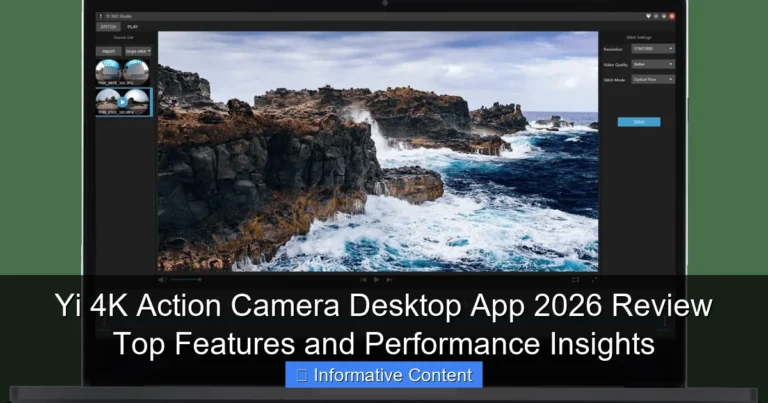
Task: Click the blue play icon on the MP4 thumbnail
Action: pos(122,102)
